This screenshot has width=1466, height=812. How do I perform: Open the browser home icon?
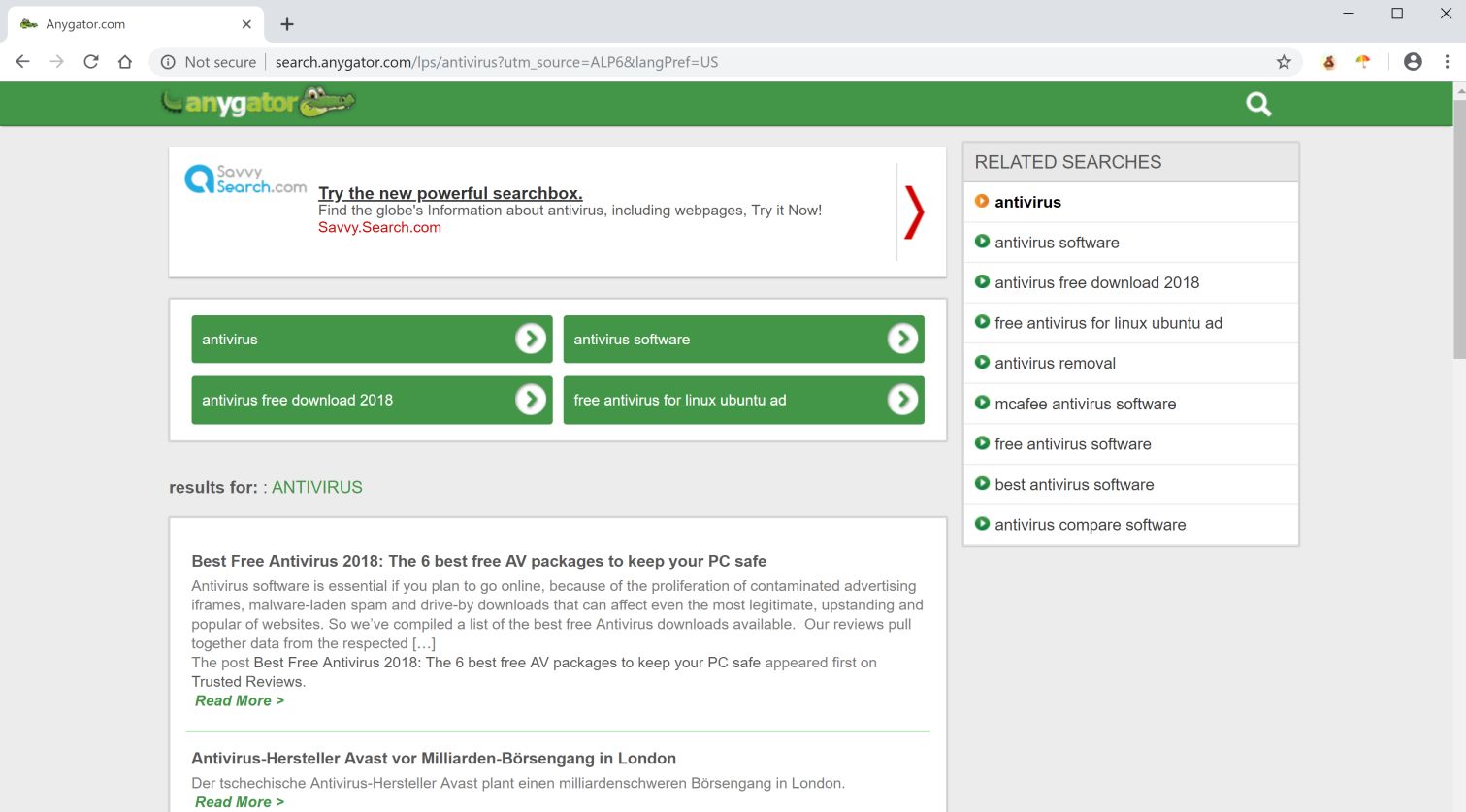126,61
